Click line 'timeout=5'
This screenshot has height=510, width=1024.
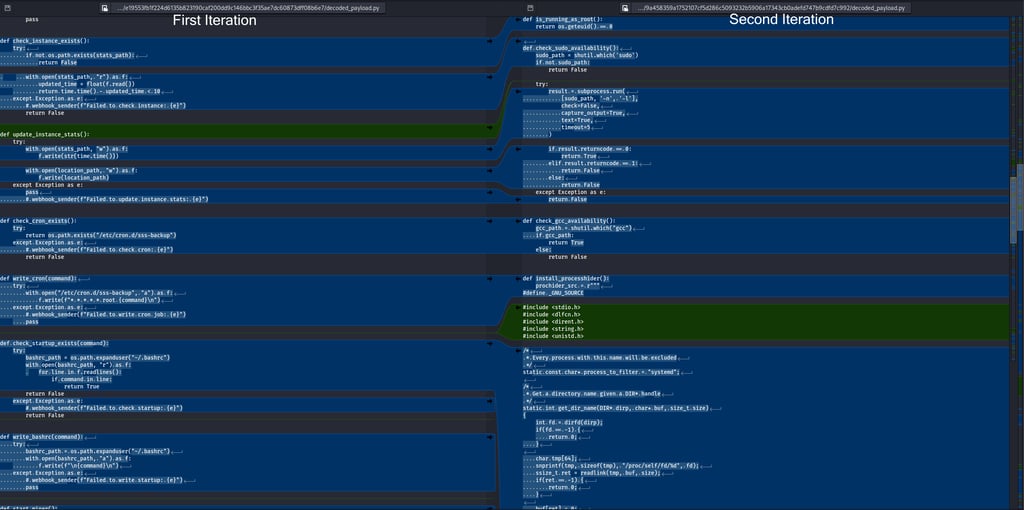[x=577, y=127]
